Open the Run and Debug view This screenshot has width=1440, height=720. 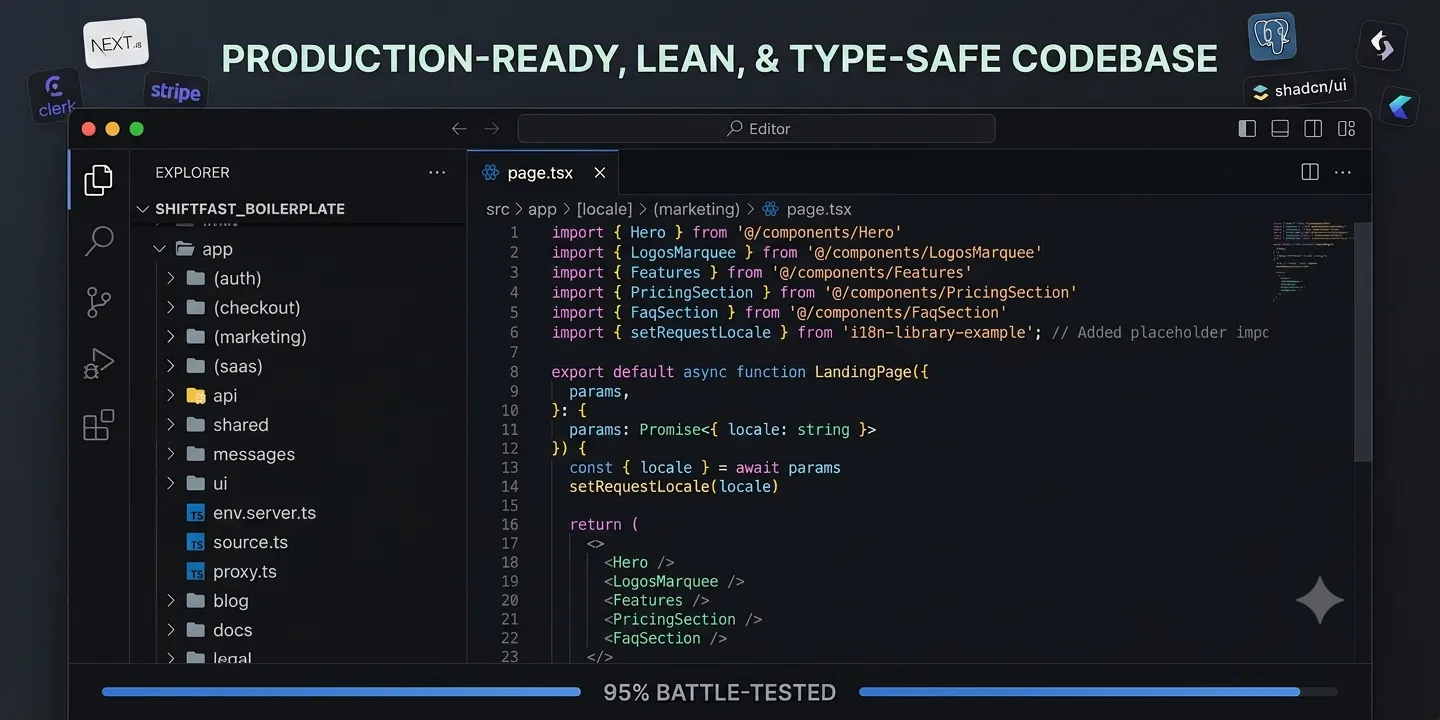(x=98, y=364)
